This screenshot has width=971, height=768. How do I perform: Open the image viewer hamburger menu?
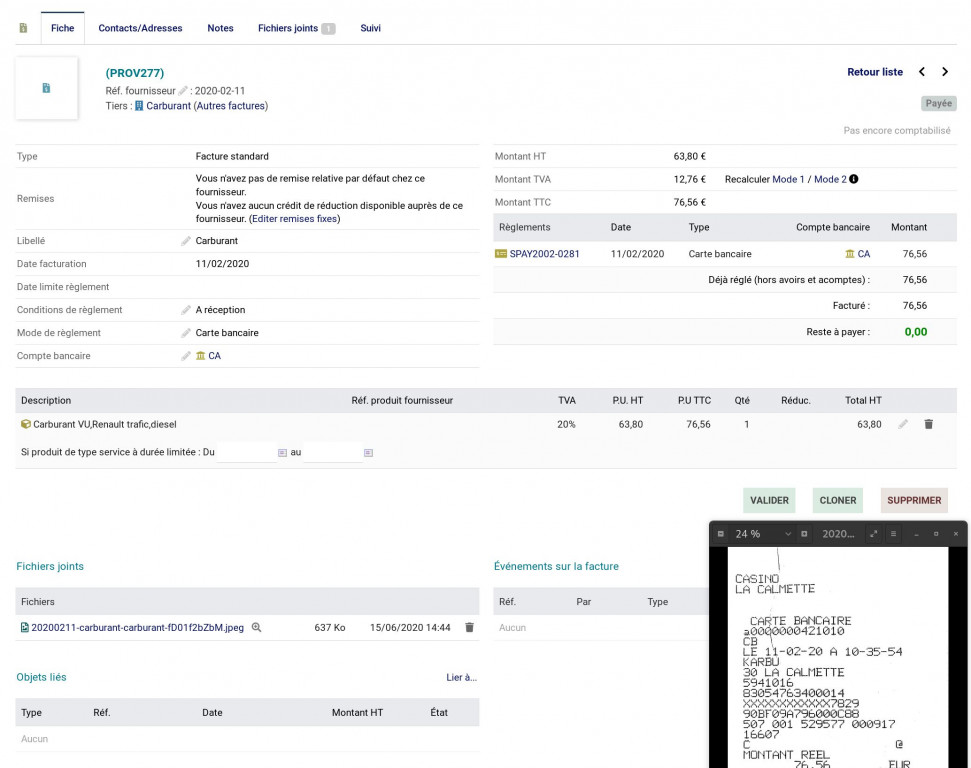pyautogui.click(x=893, y=534)
